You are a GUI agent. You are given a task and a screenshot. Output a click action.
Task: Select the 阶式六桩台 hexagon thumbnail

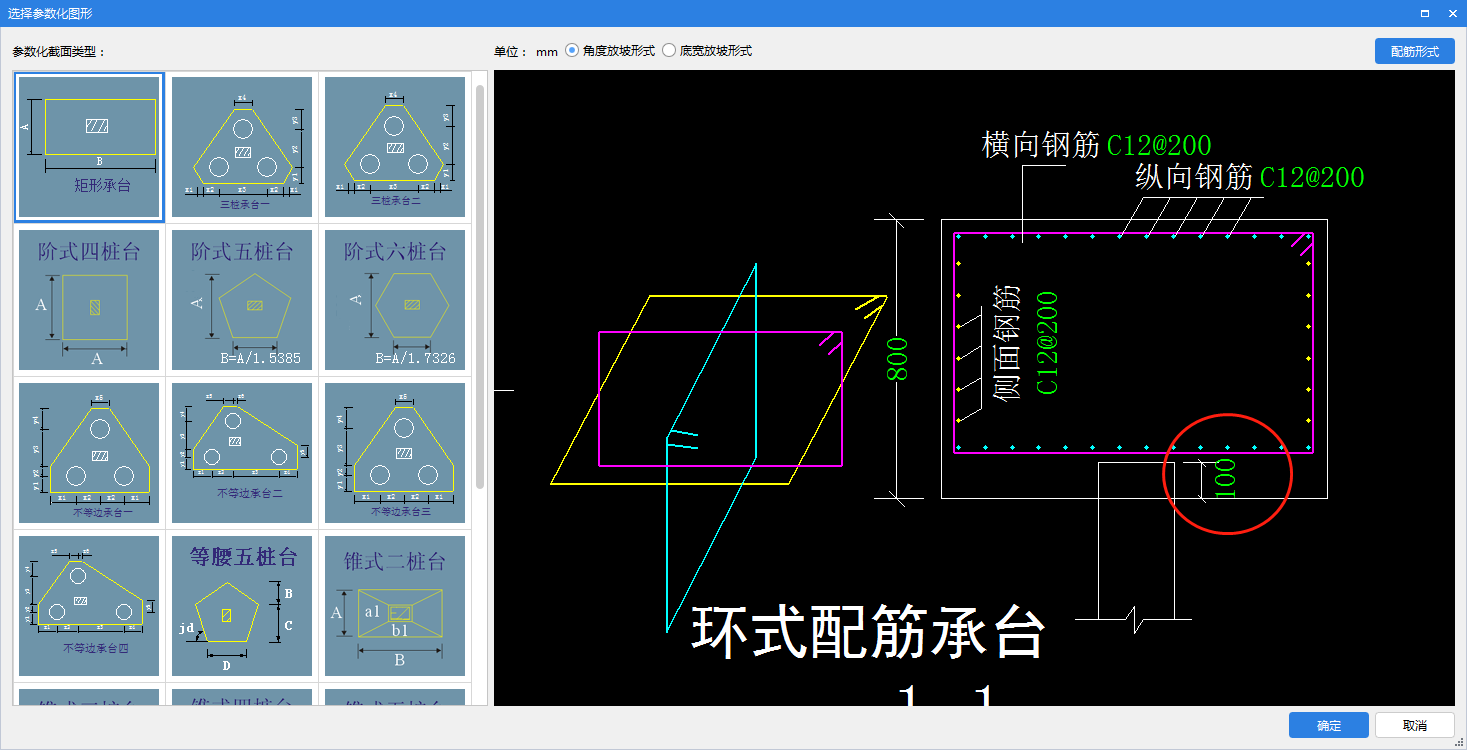click(x=395, y=300)
